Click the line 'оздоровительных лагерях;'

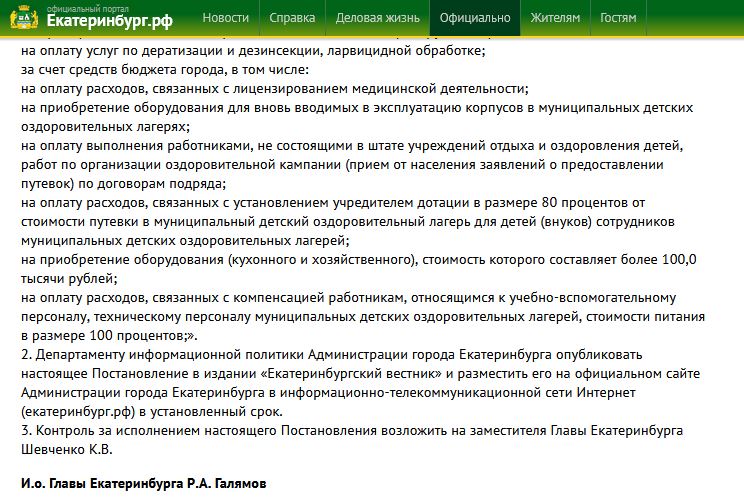[105, 127]
